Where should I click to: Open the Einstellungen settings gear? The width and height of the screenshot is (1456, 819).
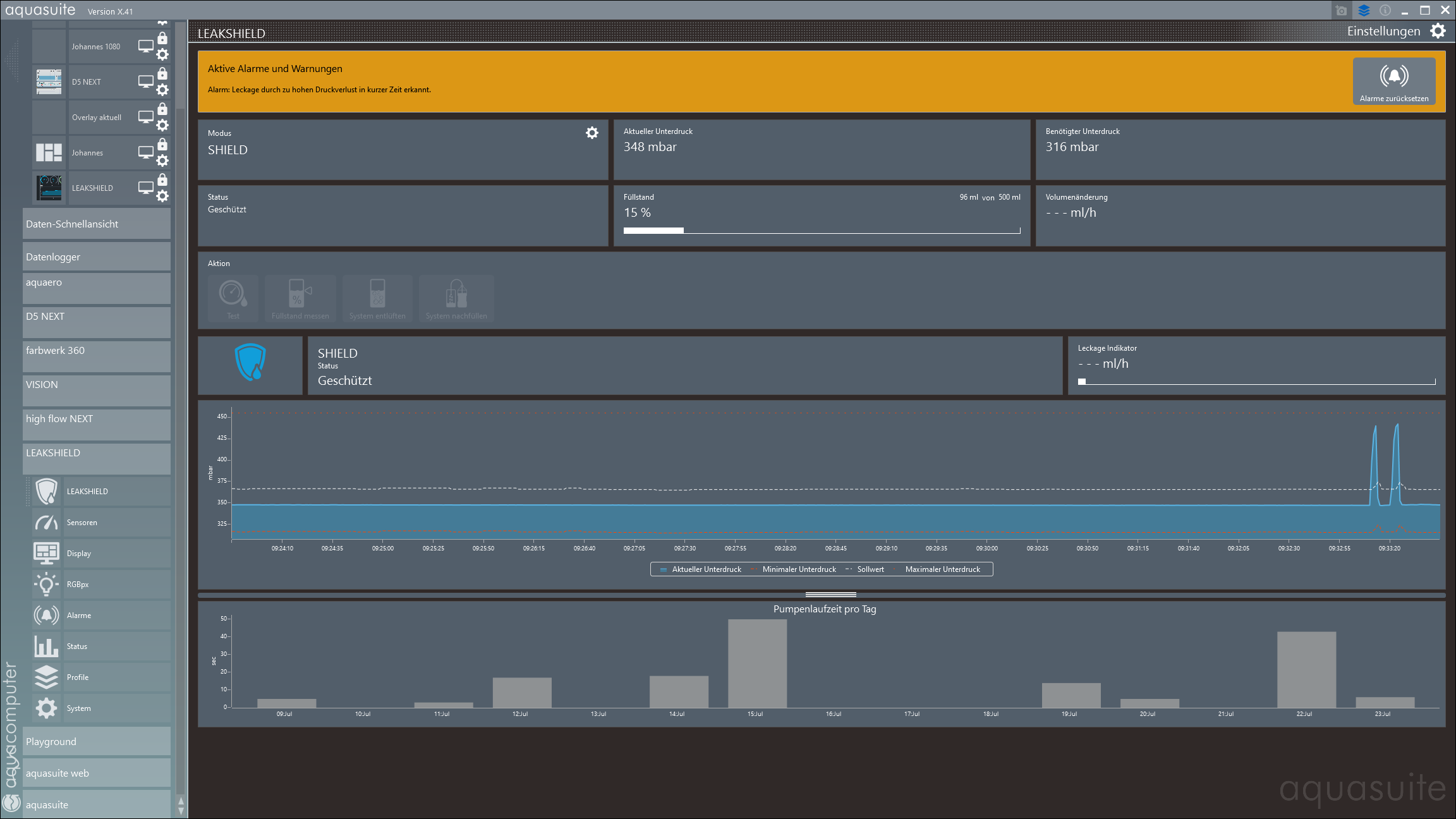click(x=1438, y=31)
